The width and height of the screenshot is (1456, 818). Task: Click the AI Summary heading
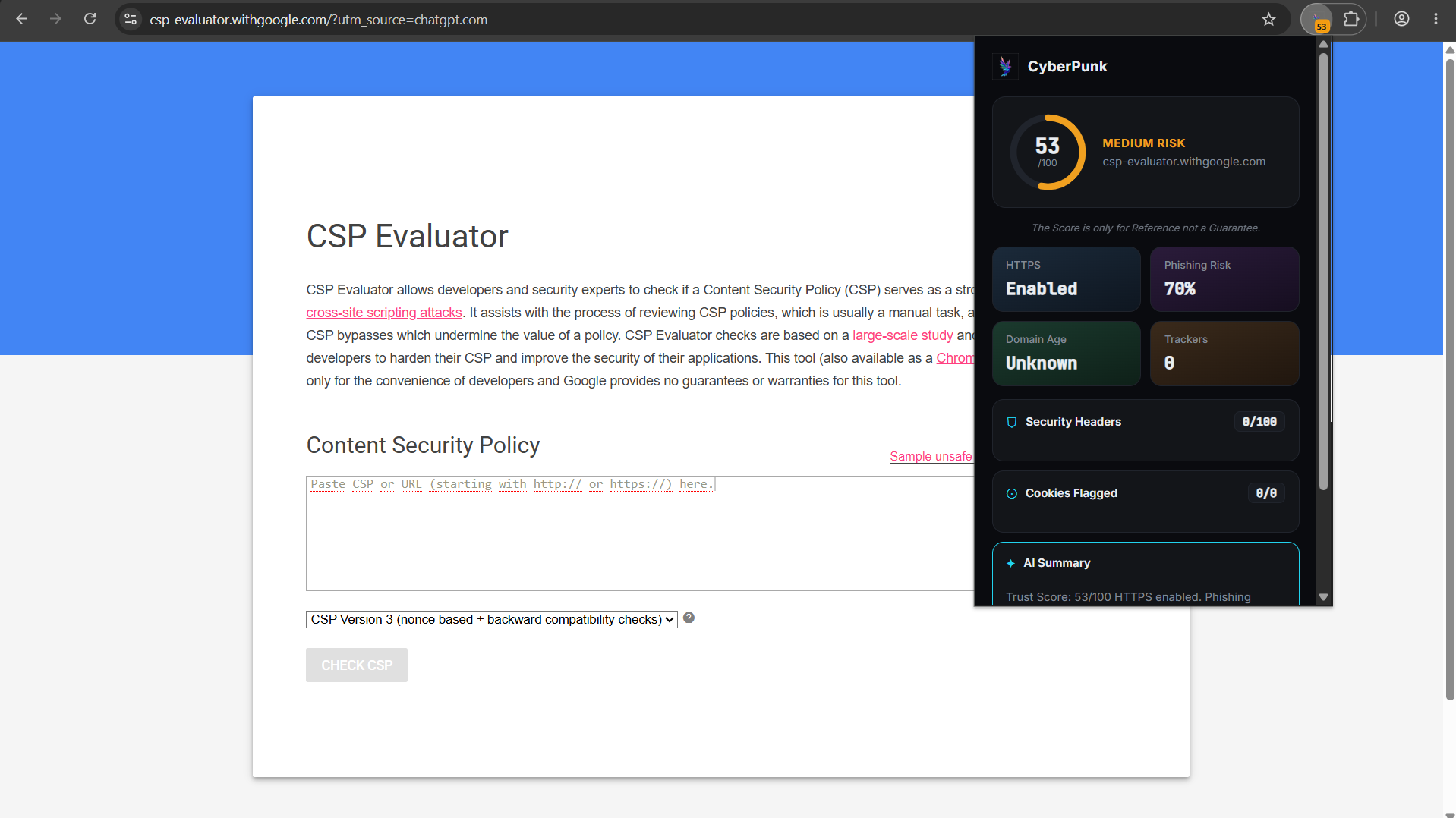pos(1057,563)
